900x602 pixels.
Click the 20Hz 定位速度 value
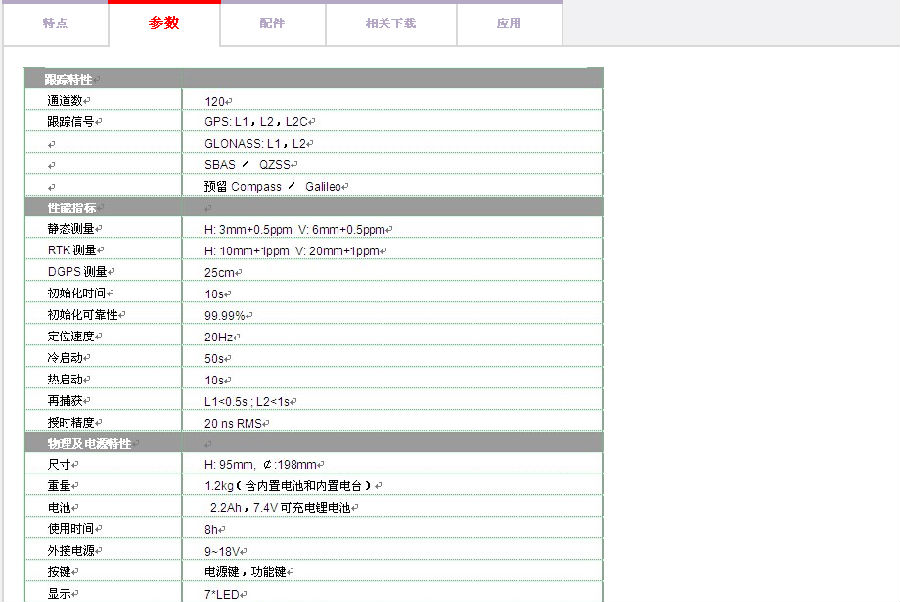point(220,337)
